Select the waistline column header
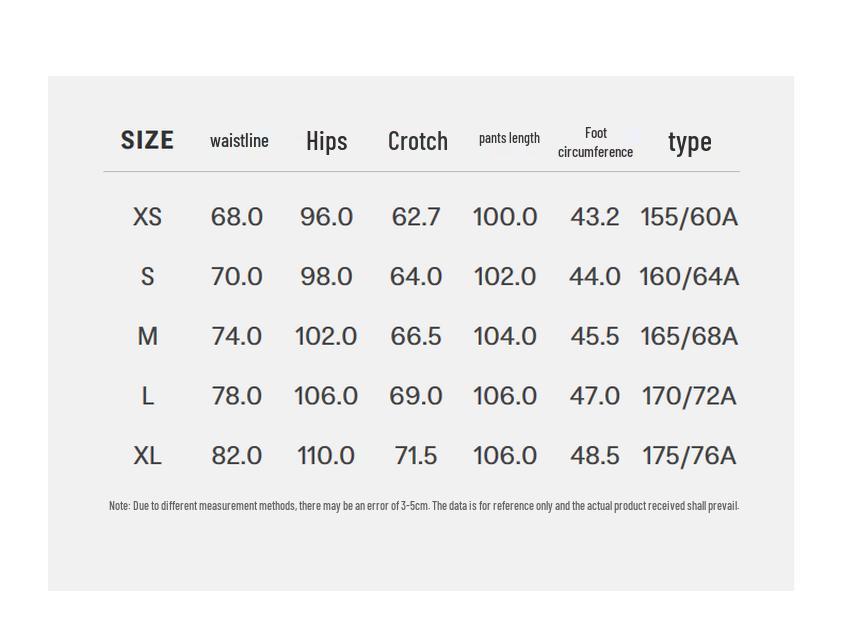The width and height of the screenshot is (842, 632). 239,141
